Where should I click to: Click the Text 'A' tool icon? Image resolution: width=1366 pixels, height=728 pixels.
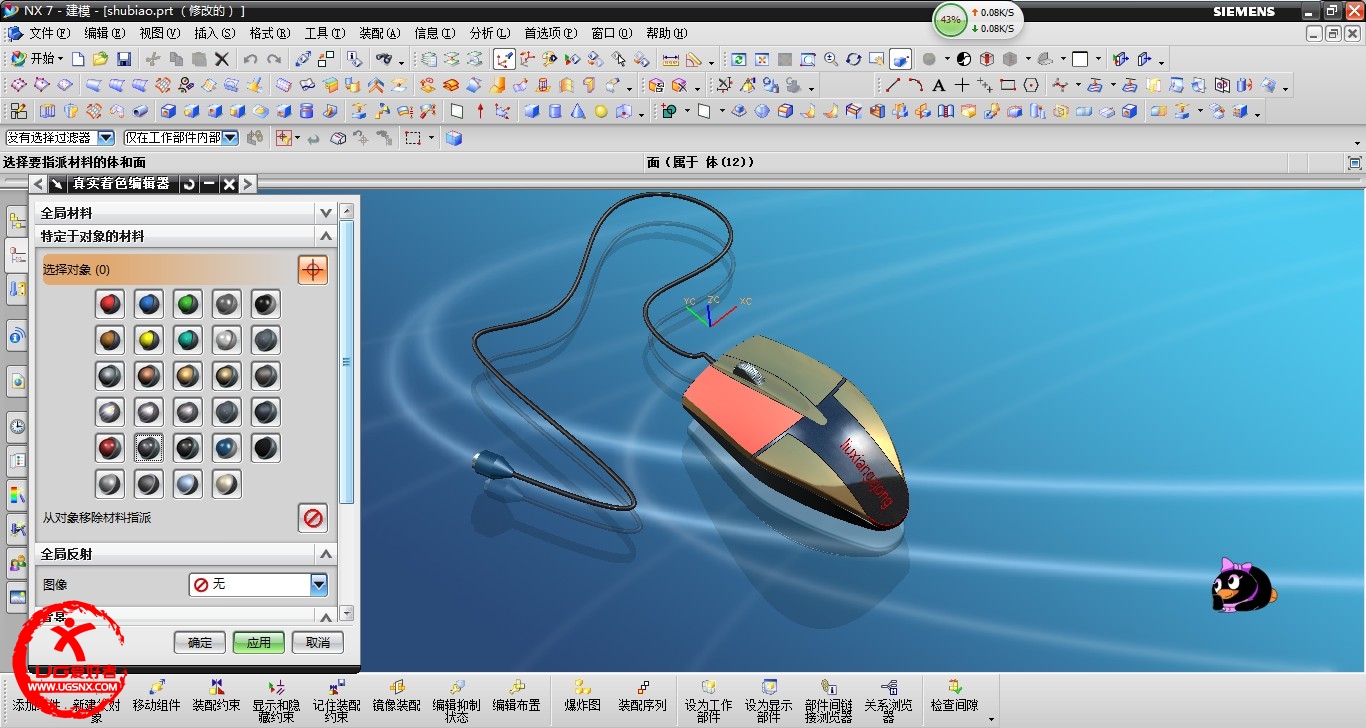[x=939, y=85]
